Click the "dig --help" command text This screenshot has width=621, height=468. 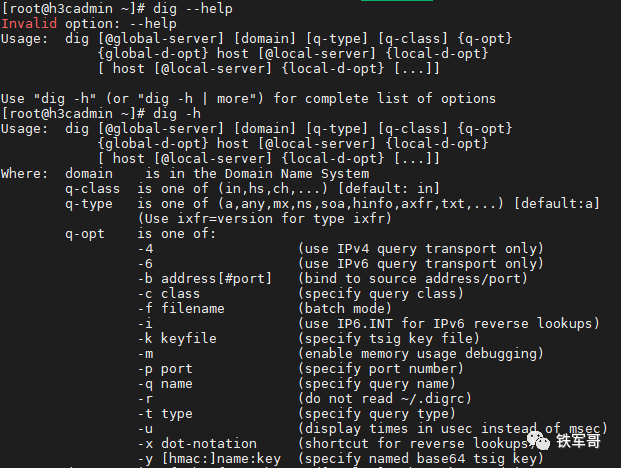193,8
